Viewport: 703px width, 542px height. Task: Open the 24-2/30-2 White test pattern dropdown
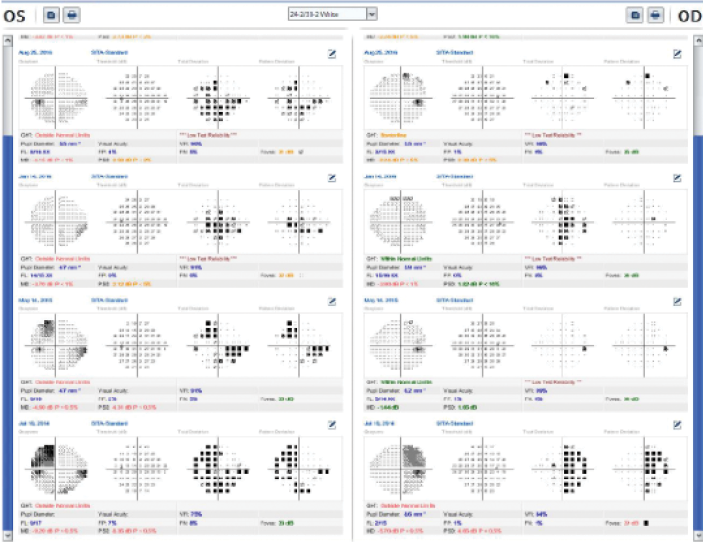click(372, 14)
